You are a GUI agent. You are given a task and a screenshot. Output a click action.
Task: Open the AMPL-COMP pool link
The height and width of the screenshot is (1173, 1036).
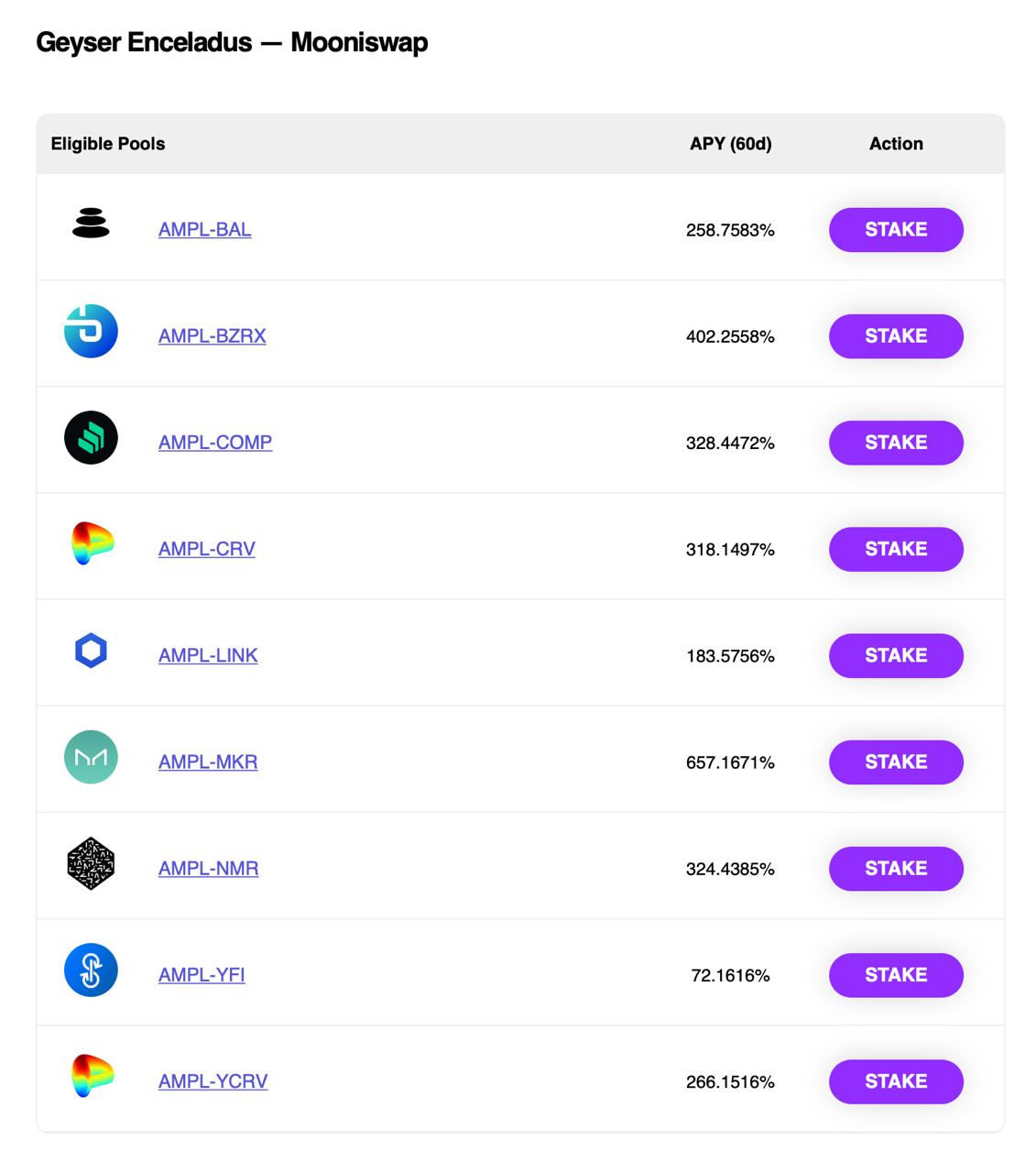pyautogui.click(x=215, y=442)
